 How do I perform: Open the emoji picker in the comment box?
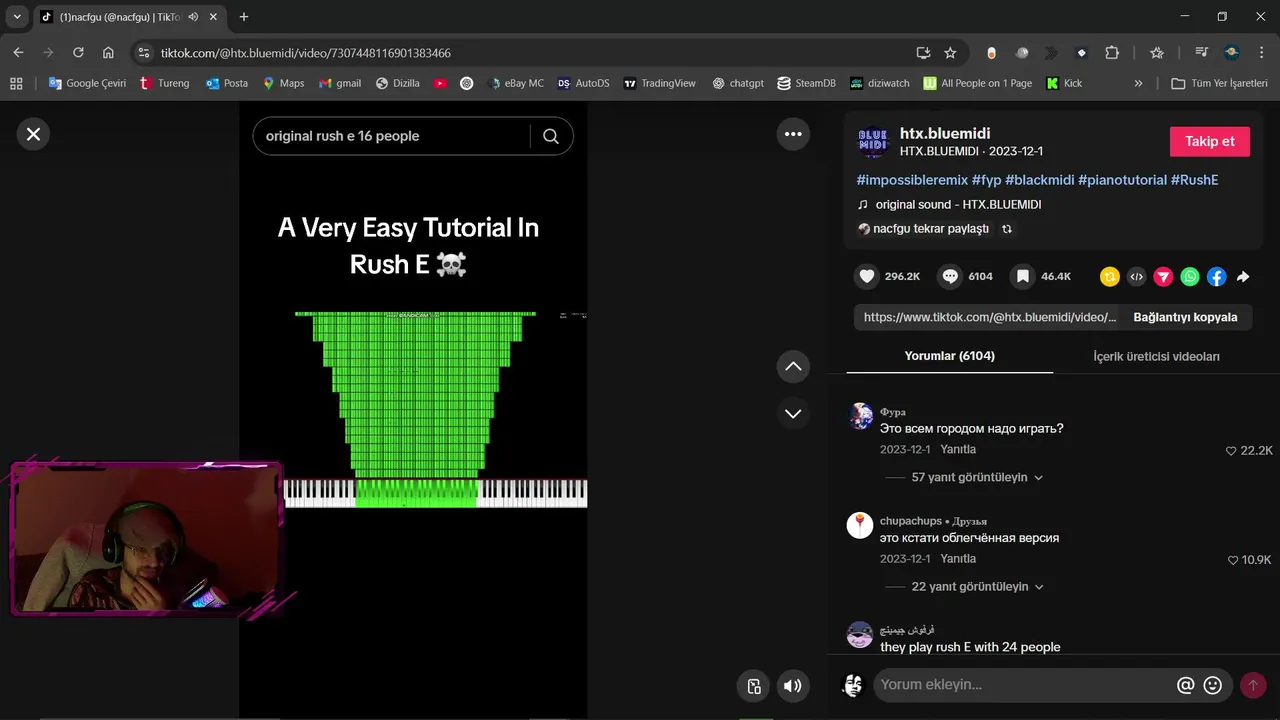[x=1213, y=685]
